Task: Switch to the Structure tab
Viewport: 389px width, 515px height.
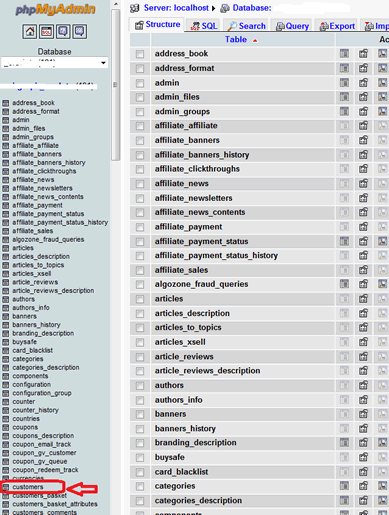Action: tap(157, 25)
